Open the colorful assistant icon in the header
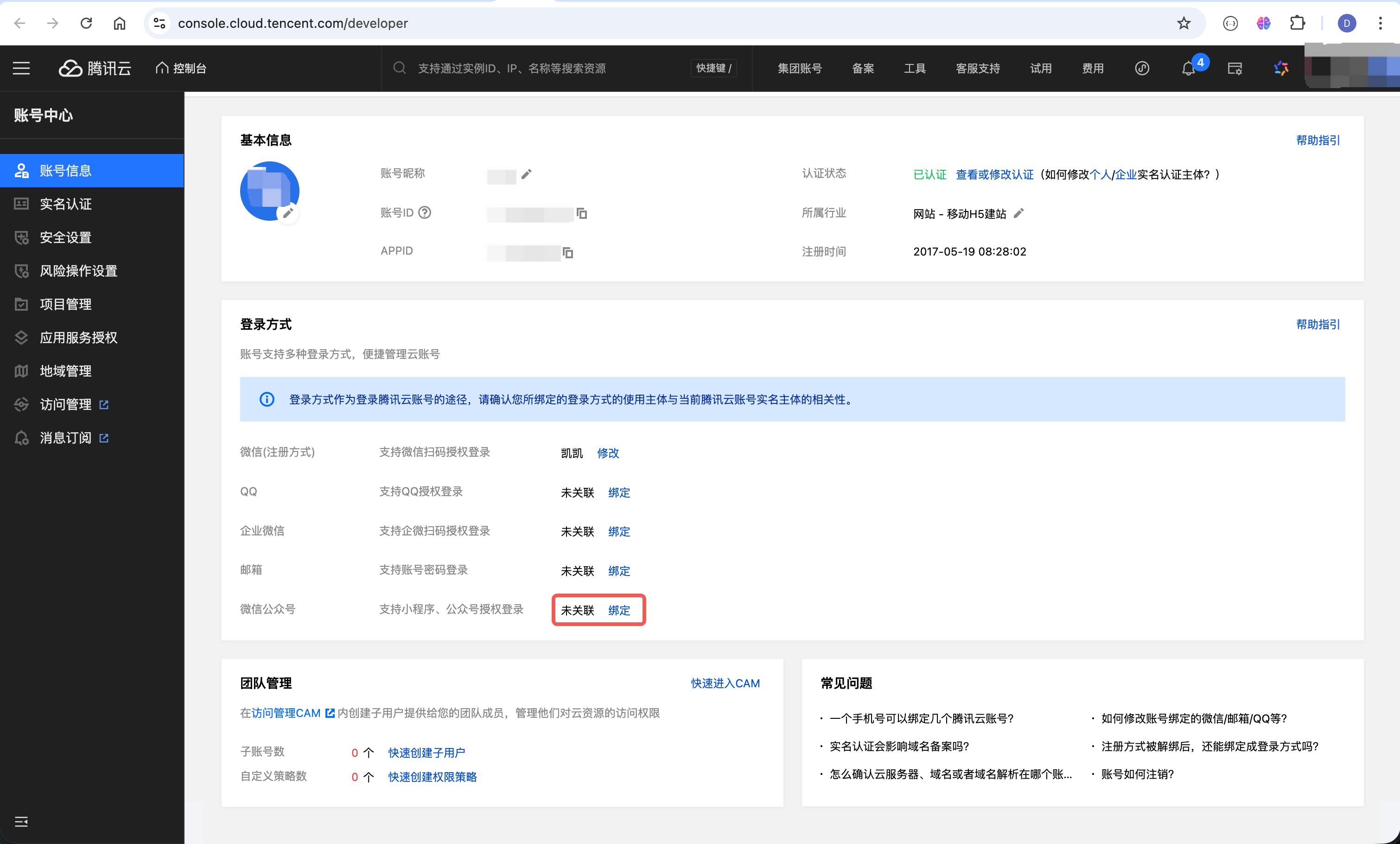 point(1281,68)
